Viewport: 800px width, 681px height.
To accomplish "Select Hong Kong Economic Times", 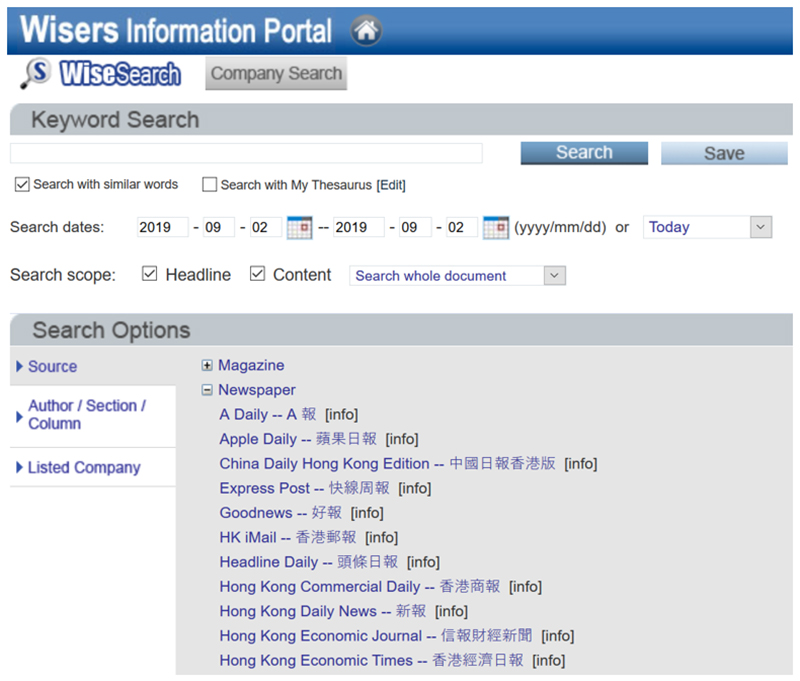I will [x=371, y=660].
